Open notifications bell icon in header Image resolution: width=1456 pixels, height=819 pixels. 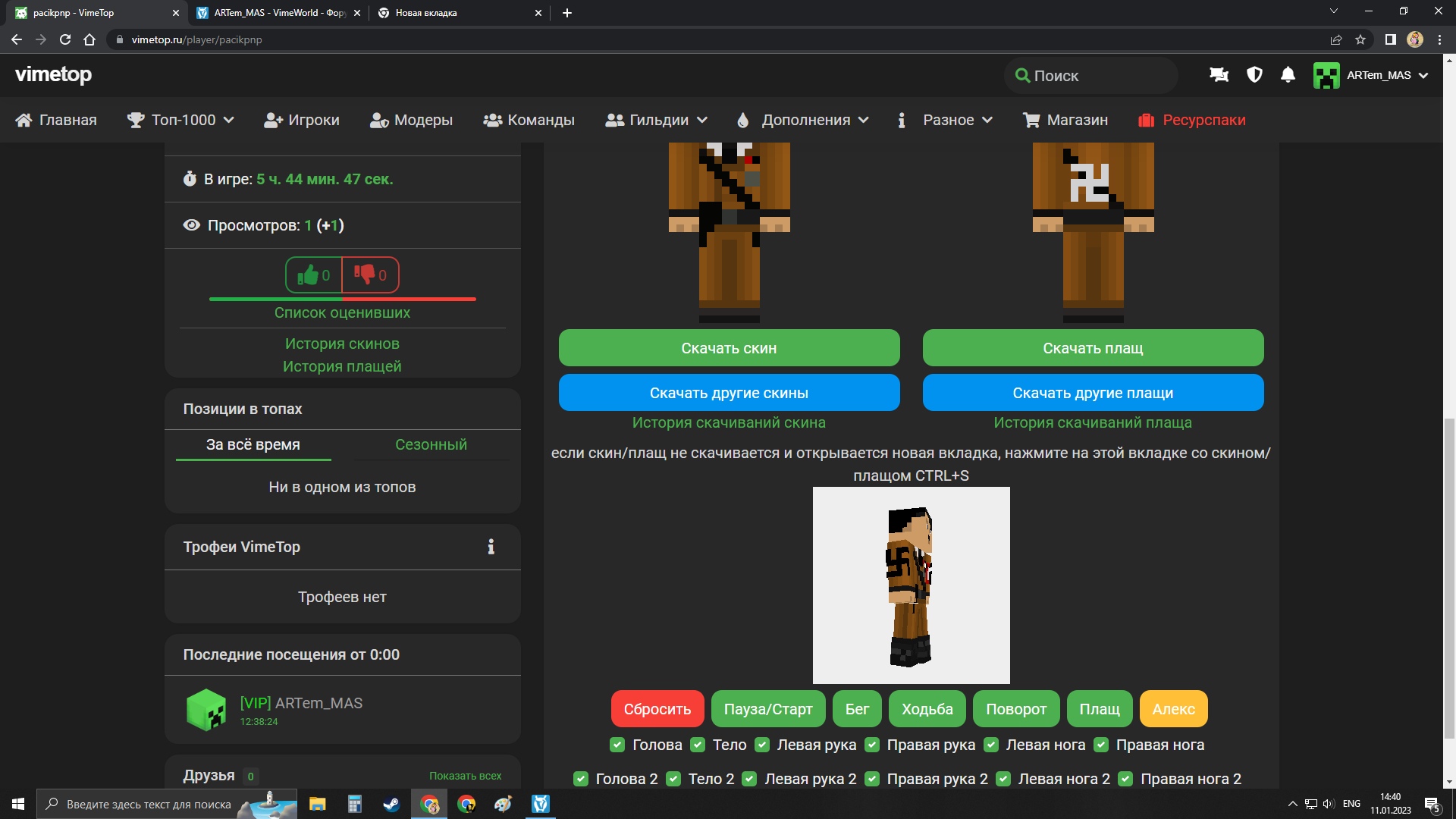click(x=1288, y=75)
